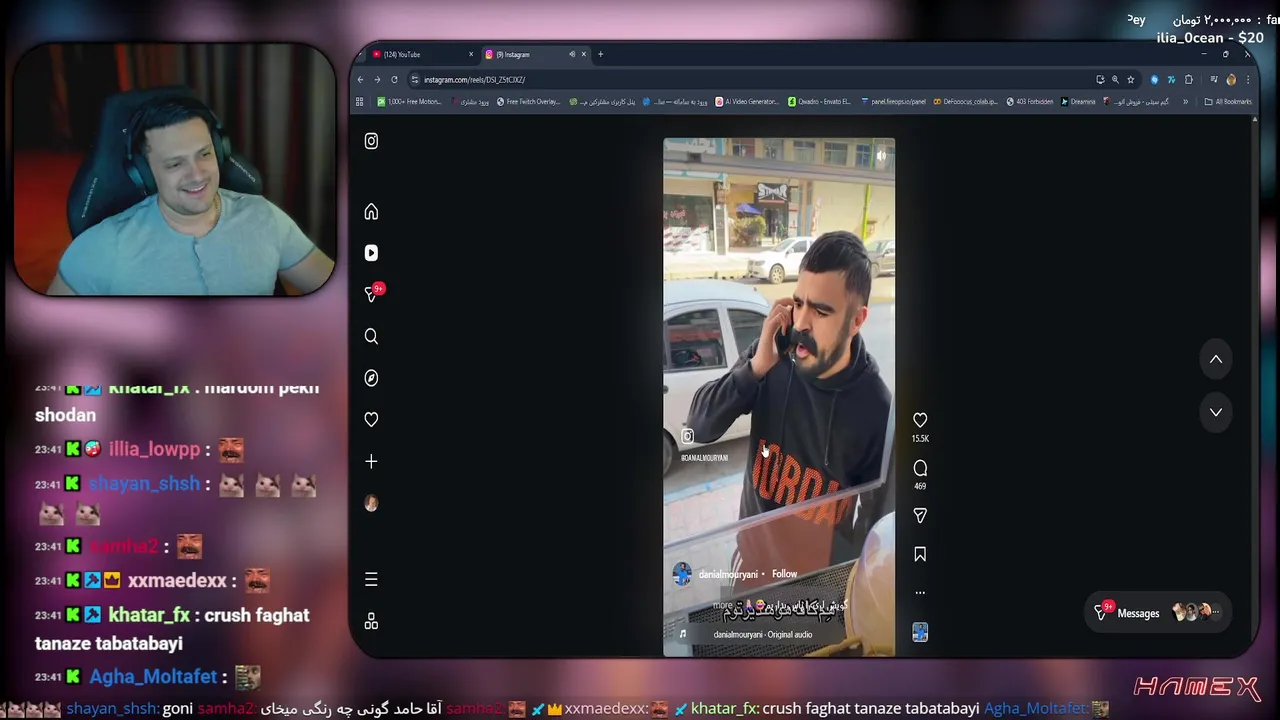Open 'Free Twitch Overlay' bookmark

click(527, 101)
